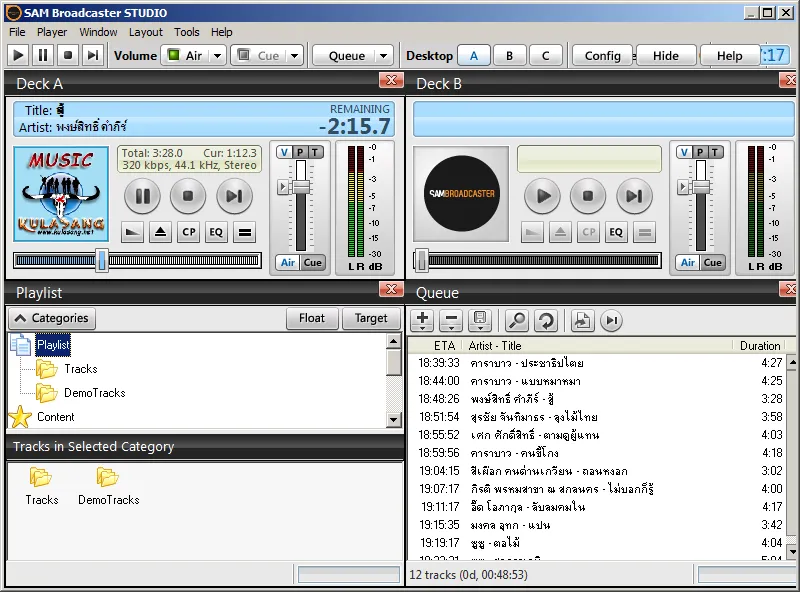Click the main toolbar Play icon
Image resolution: width=800 pixels, height=592 pixels.
tap(18, 55)
